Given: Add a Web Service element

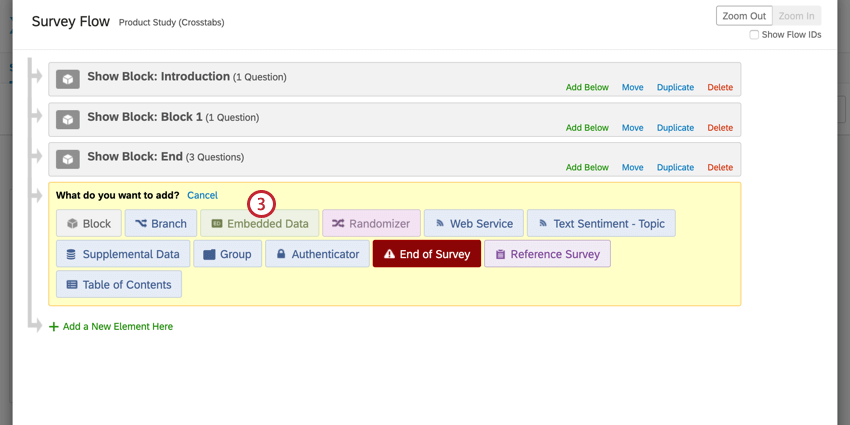Looking at the screenshot, I should click(473, 224).
